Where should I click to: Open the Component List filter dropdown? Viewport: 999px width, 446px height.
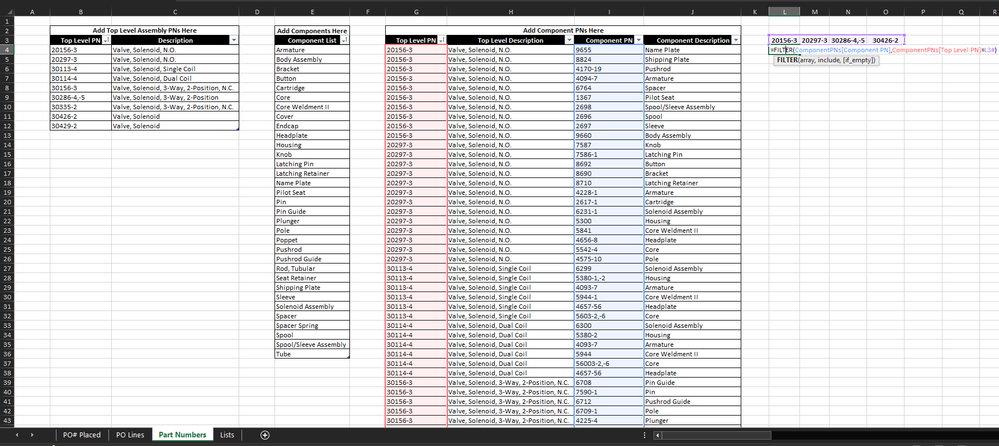point(344,40)
